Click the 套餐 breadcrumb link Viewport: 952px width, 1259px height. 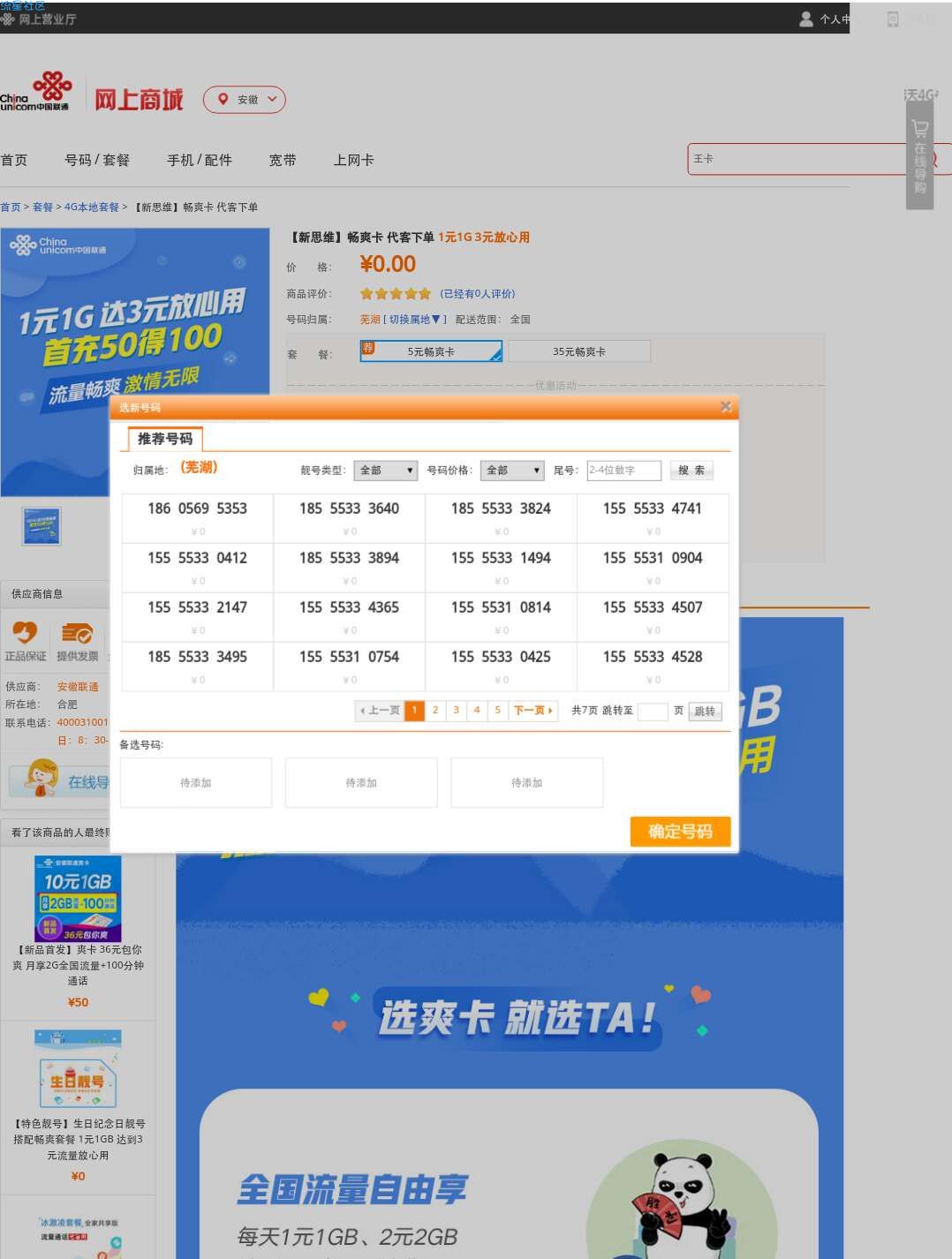tap(42, 207)
